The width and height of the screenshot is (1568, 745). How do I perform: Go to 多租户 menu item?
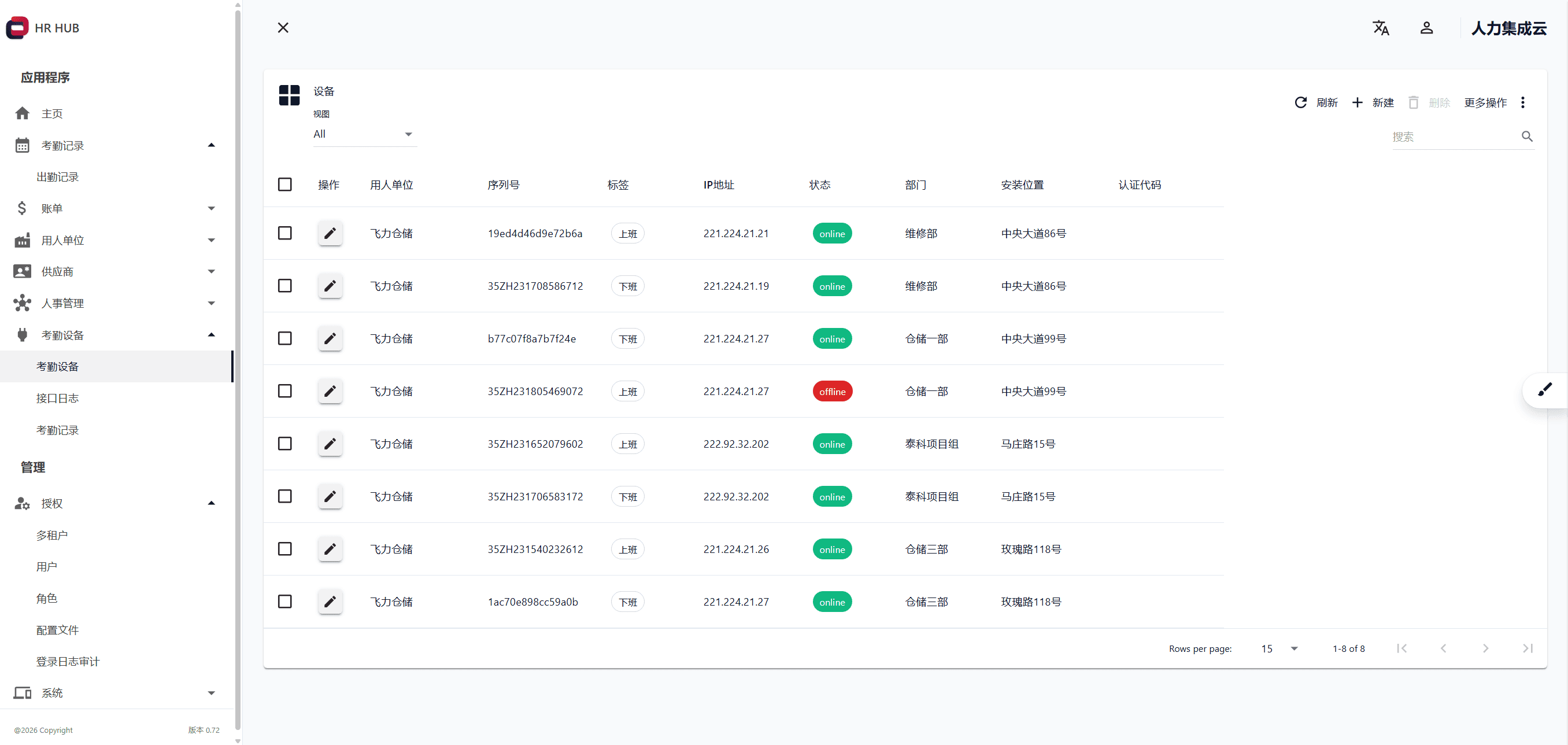[x=51, y=536]
